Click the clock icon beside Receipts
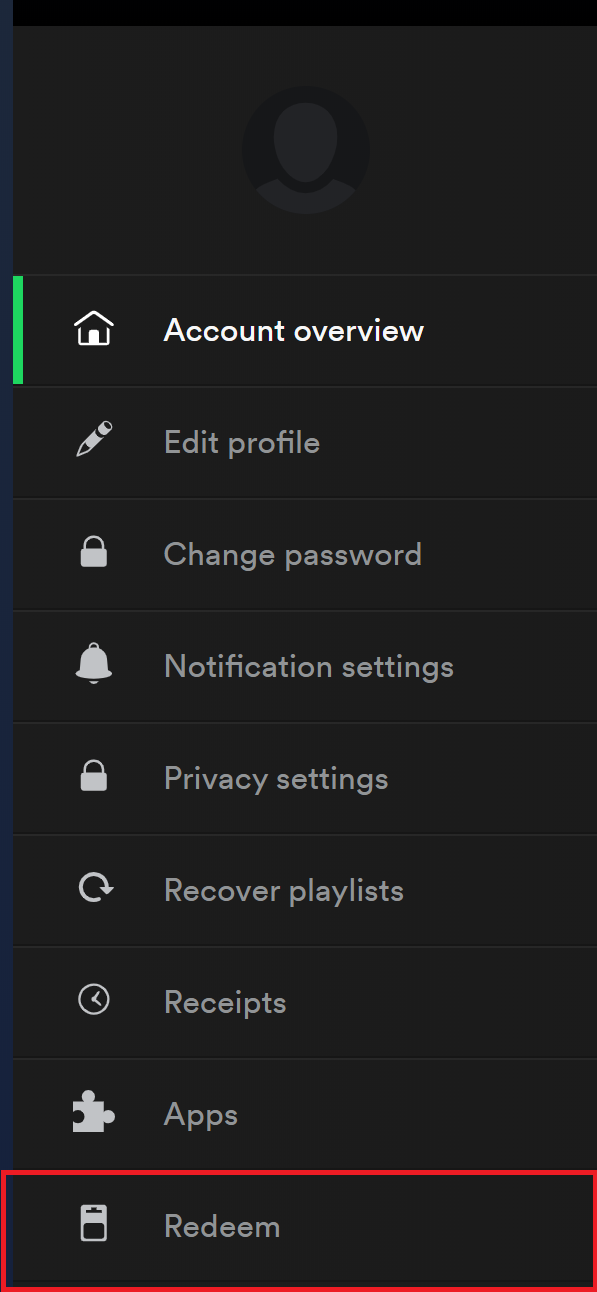597x1292 pixels. 94,1000
